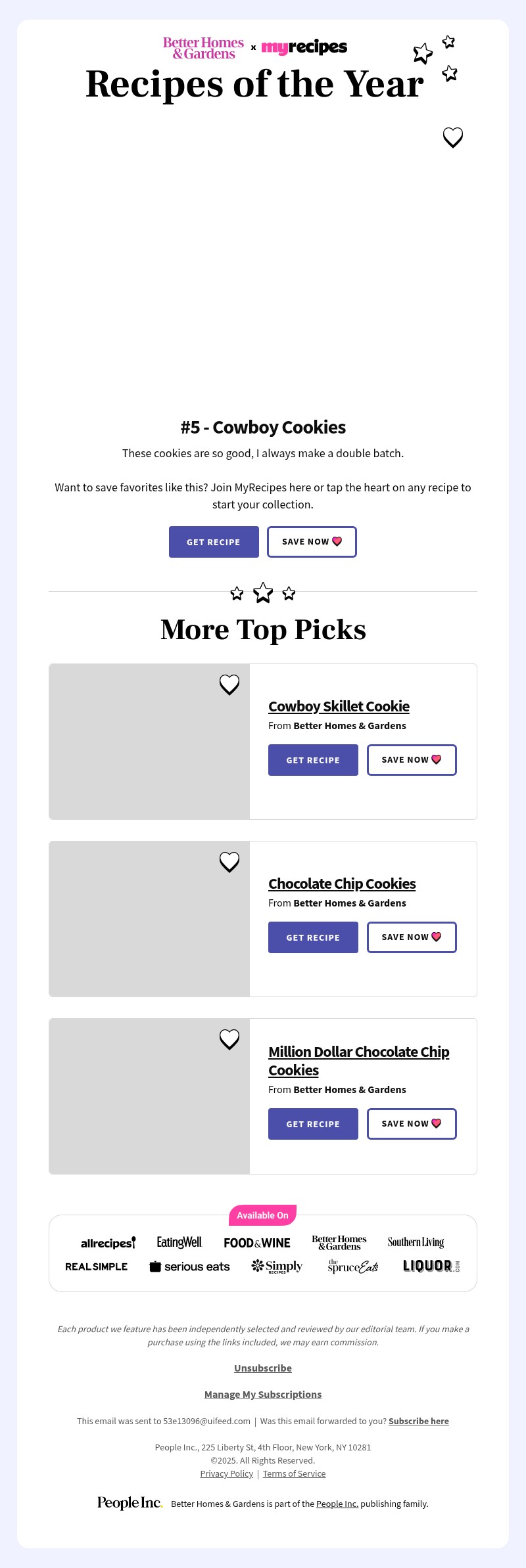The width and height of the screenshot is (526, 1568).
Task: Click the Simply Recipes logo
Action: tap(277, 1266)
